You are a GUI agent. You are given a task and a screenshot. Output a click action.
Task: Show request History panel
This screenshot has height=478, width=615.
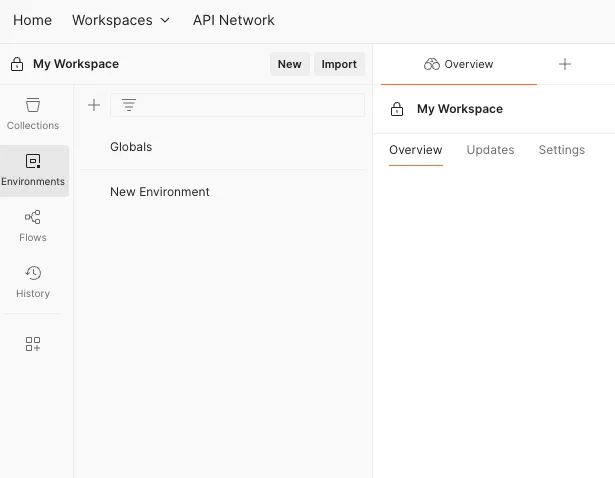(x=33, y=282)
